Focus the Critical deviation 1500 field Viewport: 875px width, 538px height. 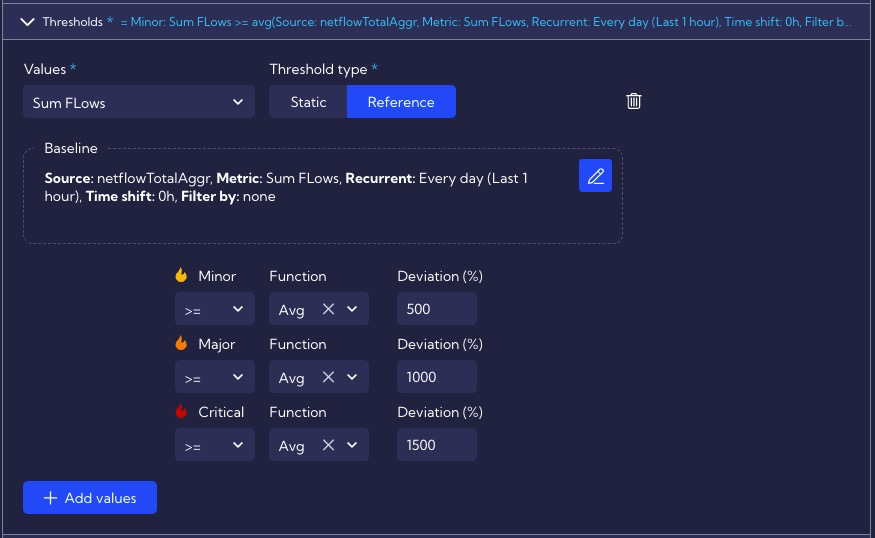437,445
